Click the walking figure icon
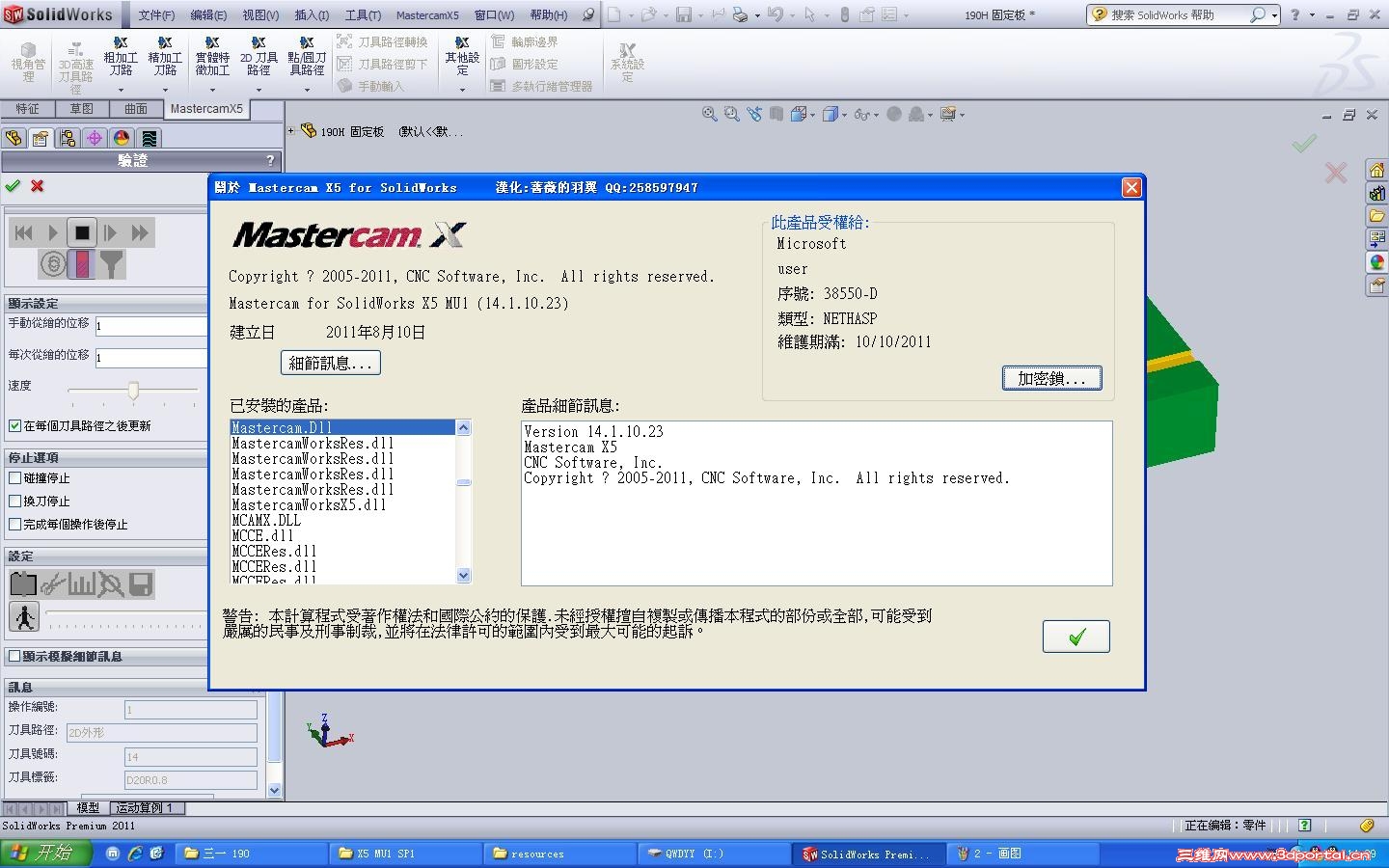This screenshot has width=1389, height=868. [x=24, y=616]
